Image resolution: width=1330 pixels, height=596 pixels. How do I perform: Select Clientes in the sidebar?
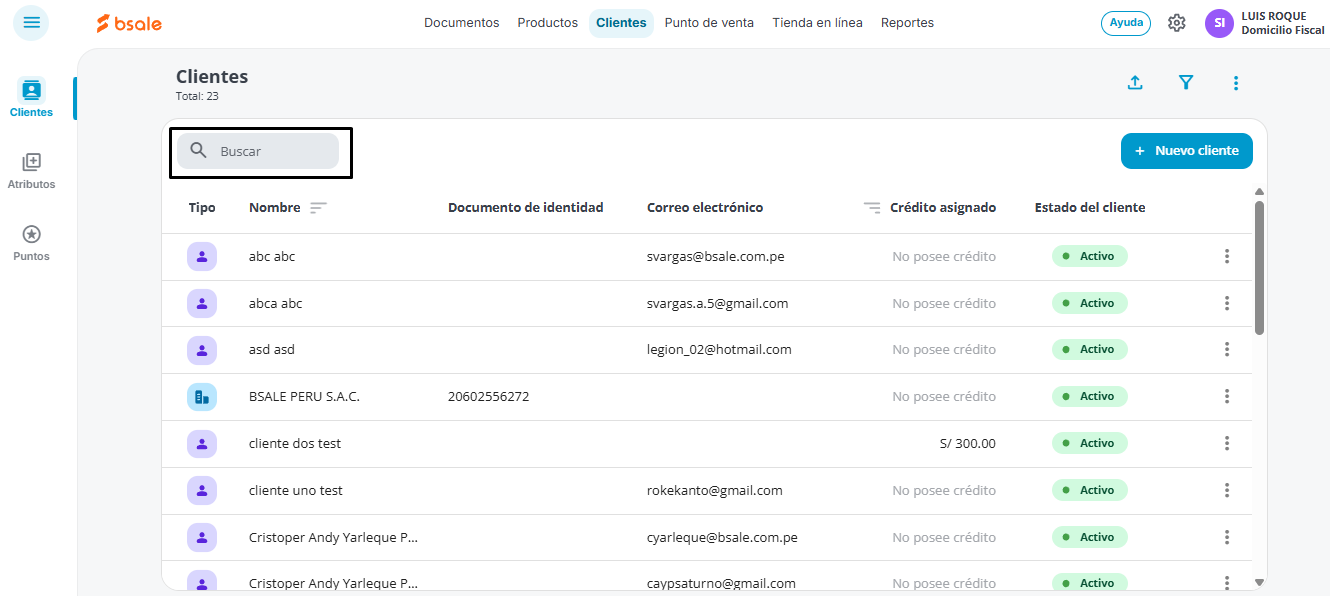point(31,98)
